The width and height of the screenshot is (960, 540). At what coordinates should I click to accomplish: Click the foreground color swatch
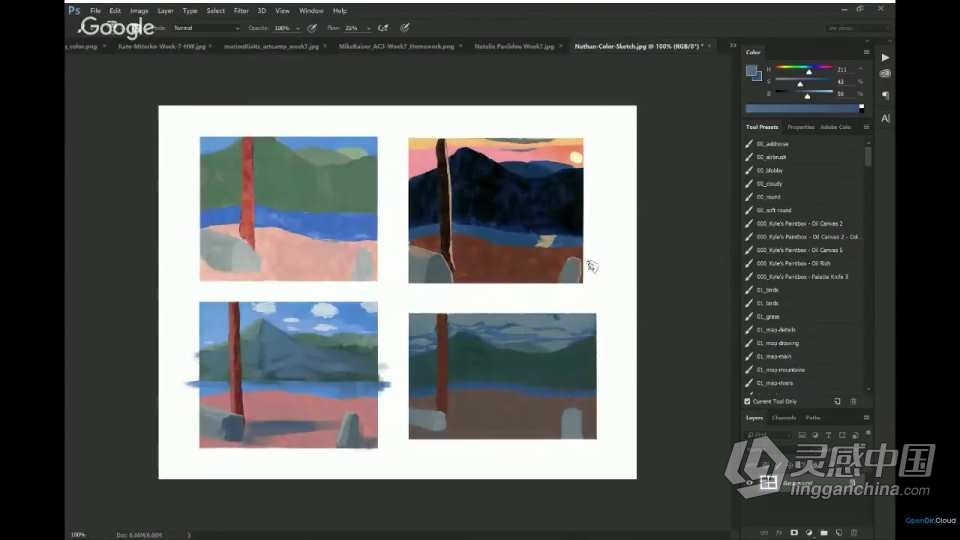tap(751, 71)
